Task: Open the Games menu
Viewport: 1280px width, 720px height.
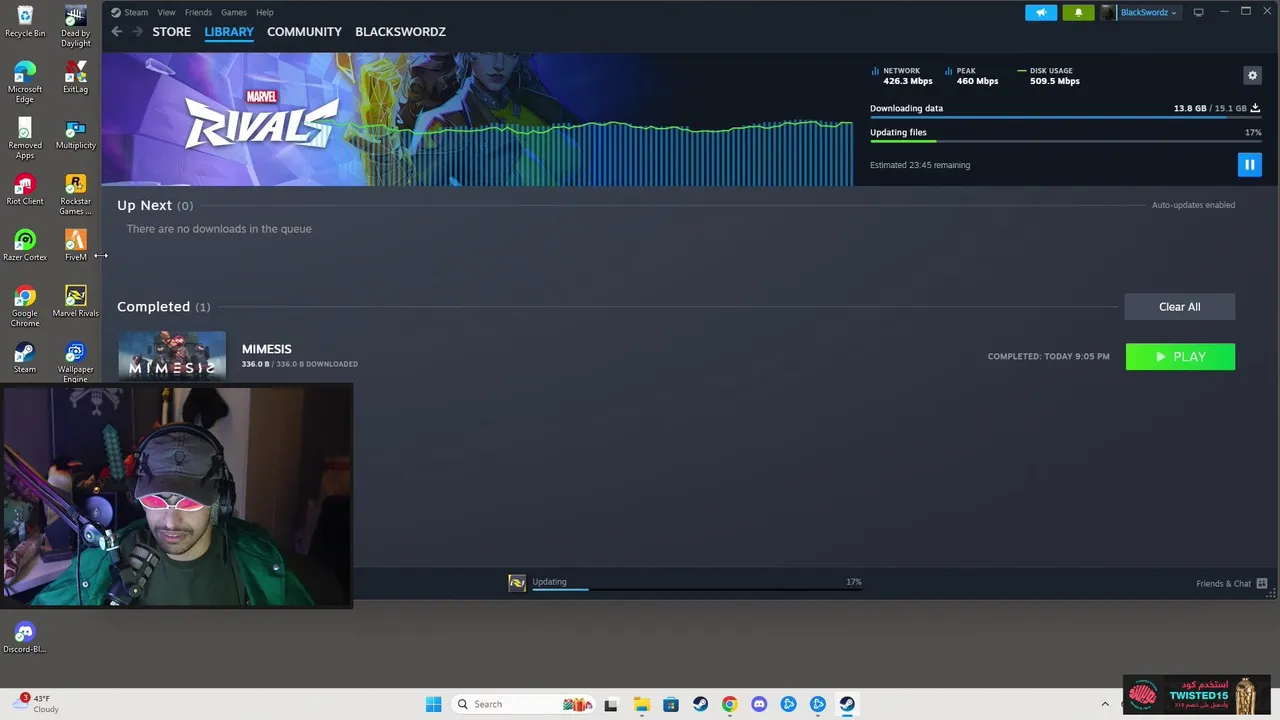Action: point(234,12)
